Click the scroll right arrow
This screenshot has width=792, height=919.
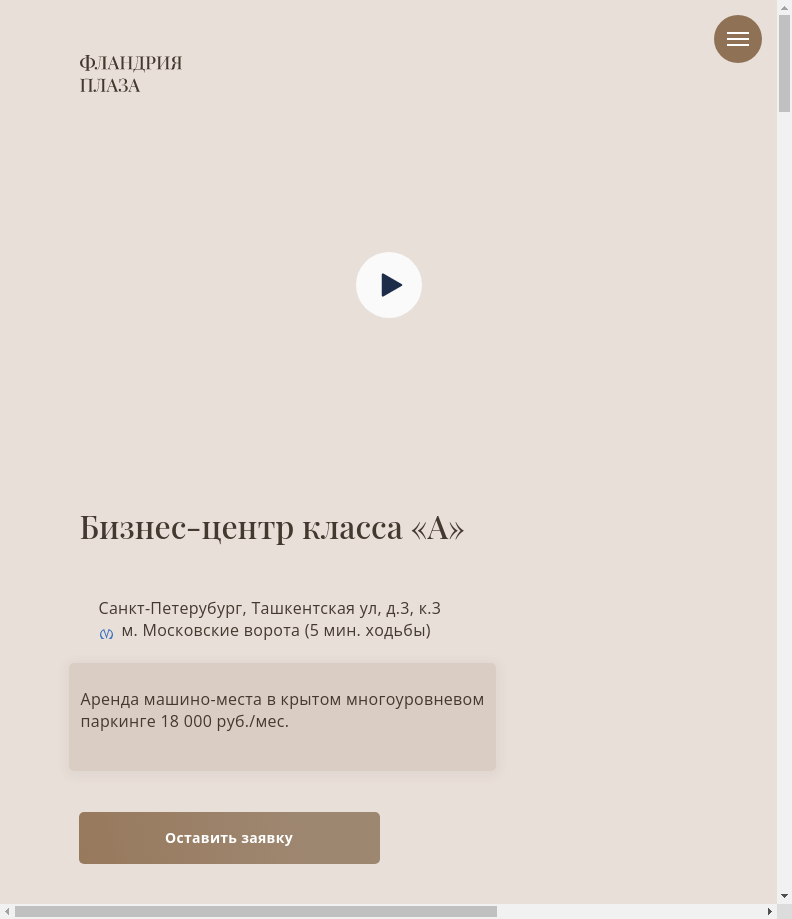point(770,911)
